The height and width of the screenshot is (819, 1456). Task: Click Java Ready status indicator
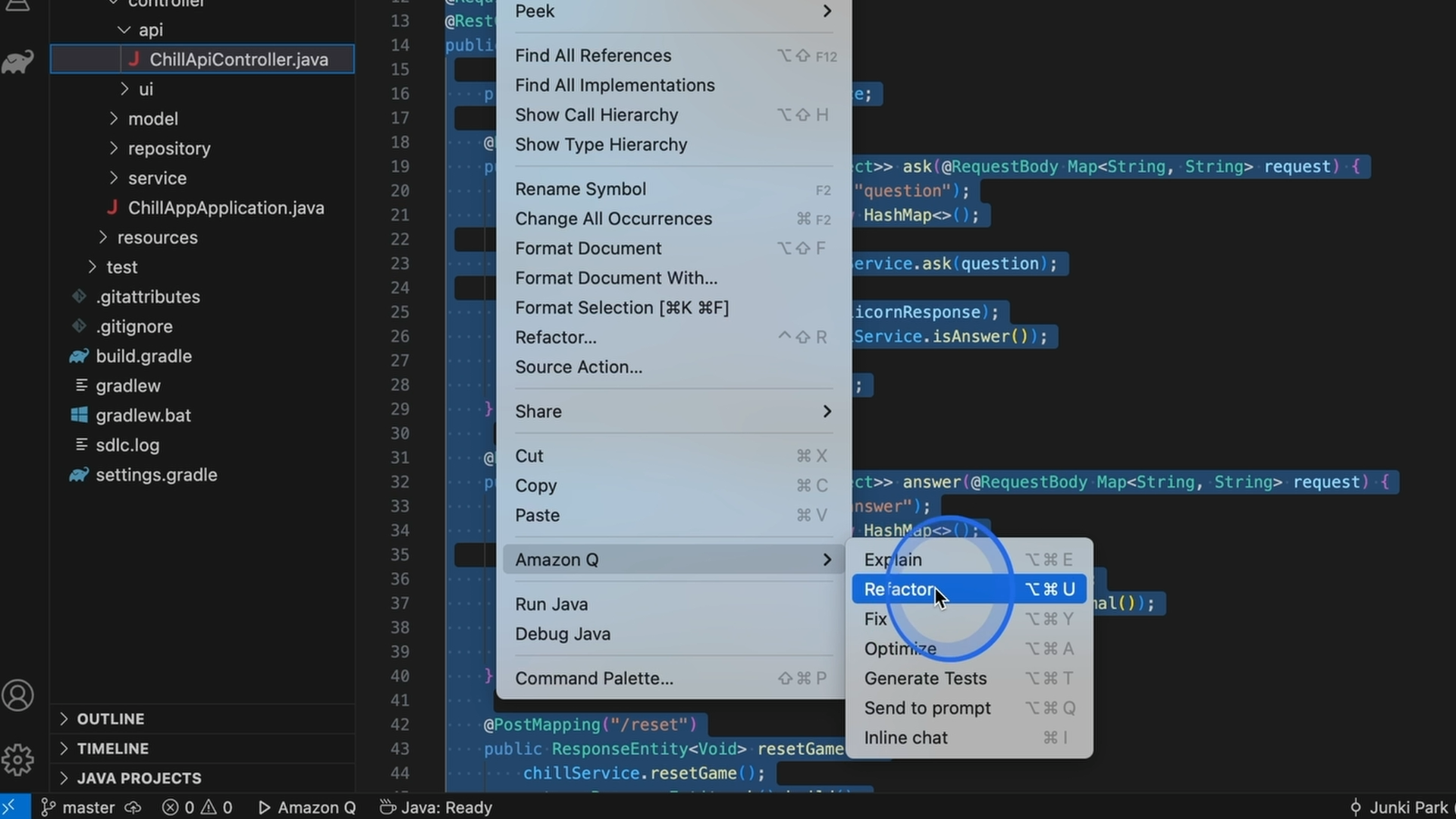[x=436, y=808]
